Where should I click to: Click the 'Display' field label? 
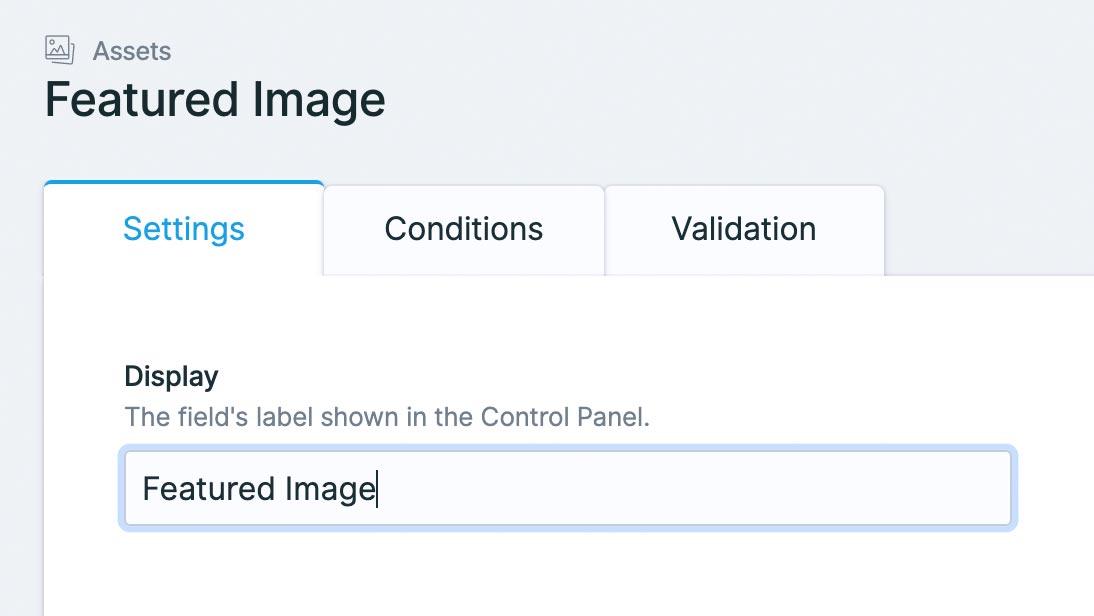pyautogui.click(x=171, y=377)
